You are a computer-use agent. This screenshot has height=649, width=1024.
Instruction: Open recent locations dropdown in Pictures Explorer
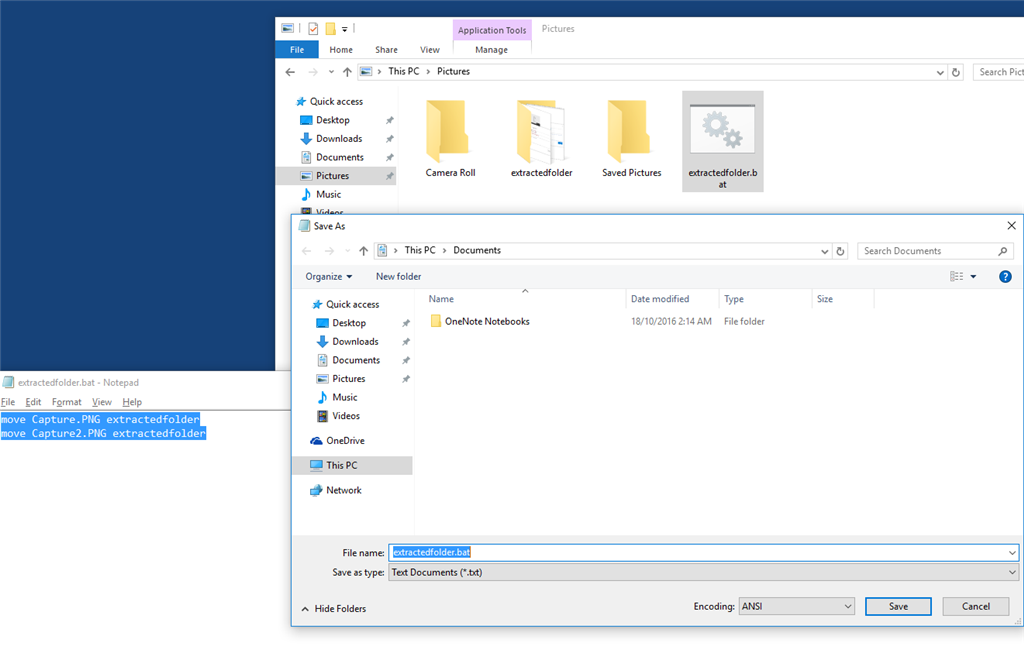coord(331,72)
